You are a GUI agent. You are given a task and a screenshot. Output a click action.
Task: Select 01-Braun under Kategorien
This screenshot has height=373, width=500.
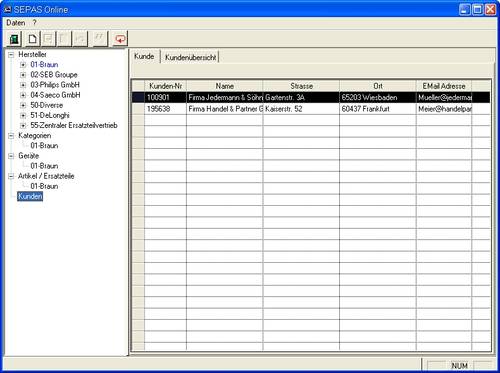(44, 146)
